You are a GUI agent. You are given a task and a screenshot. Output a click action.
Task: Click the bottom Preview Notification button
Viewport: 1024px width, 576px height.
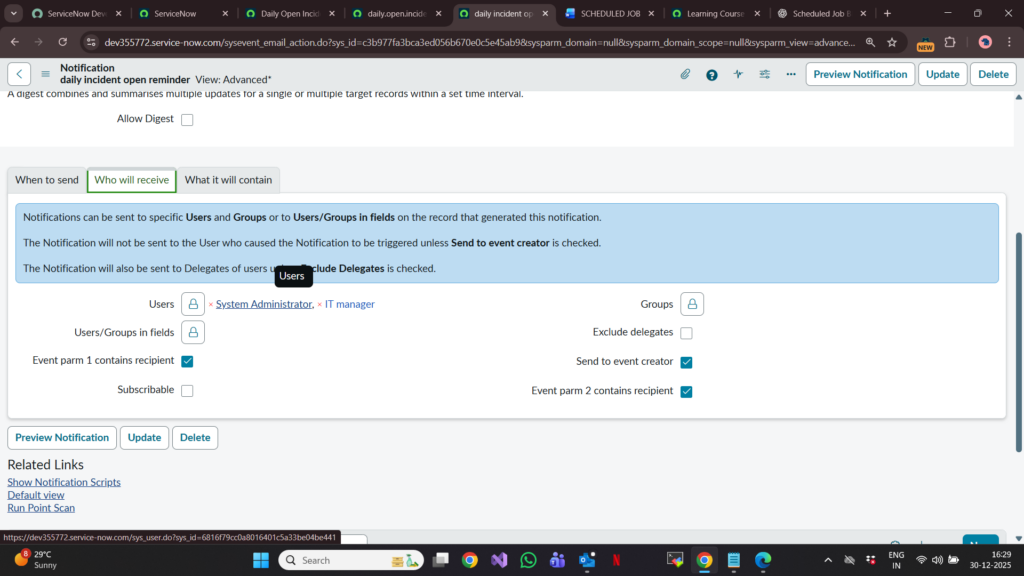[62, 438]
